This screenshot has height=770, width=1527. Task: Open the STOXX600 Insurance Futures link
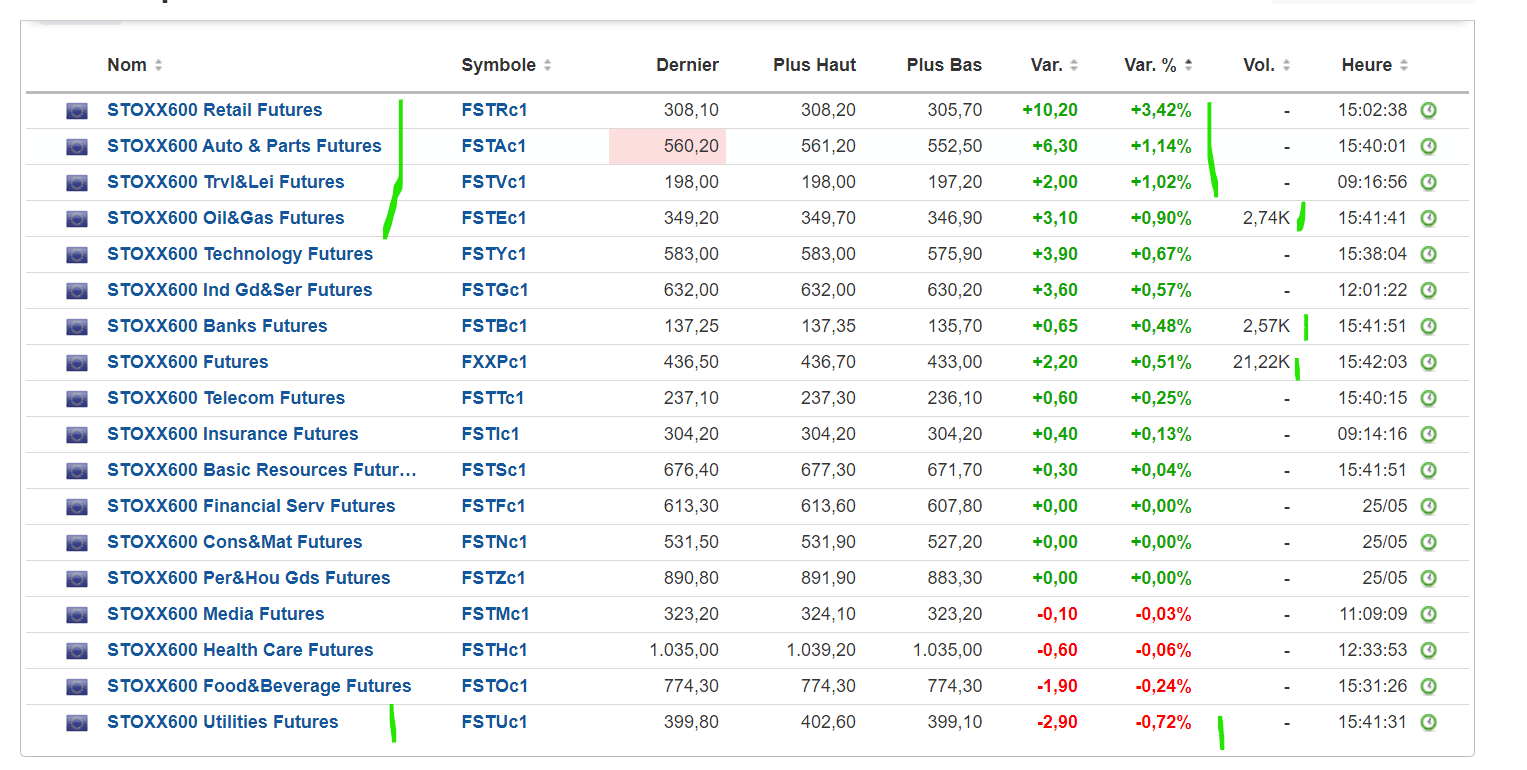(x=232, y=434)
